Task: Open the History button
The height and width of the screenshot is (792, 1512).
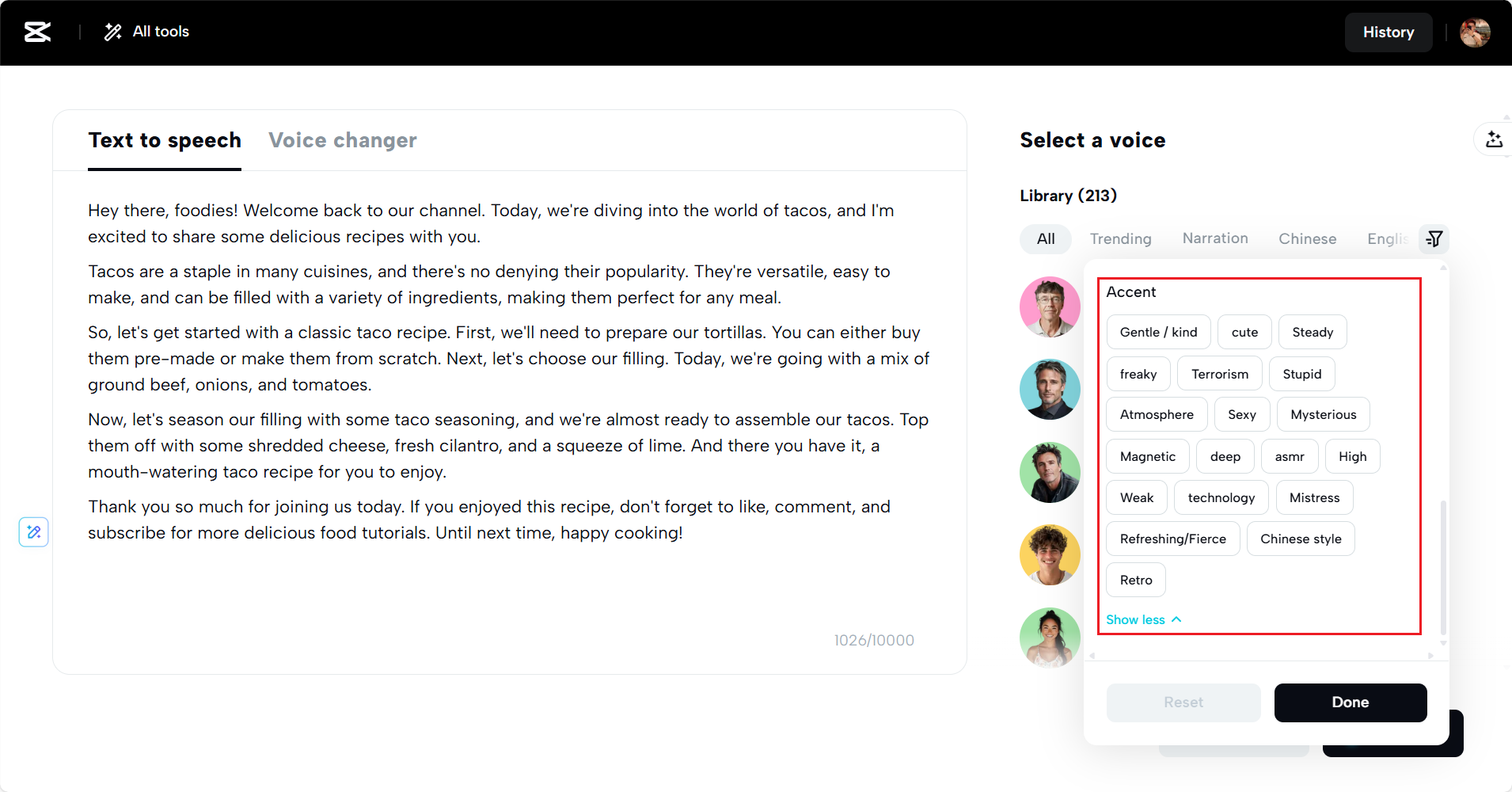Action: tap(1388, 32)
